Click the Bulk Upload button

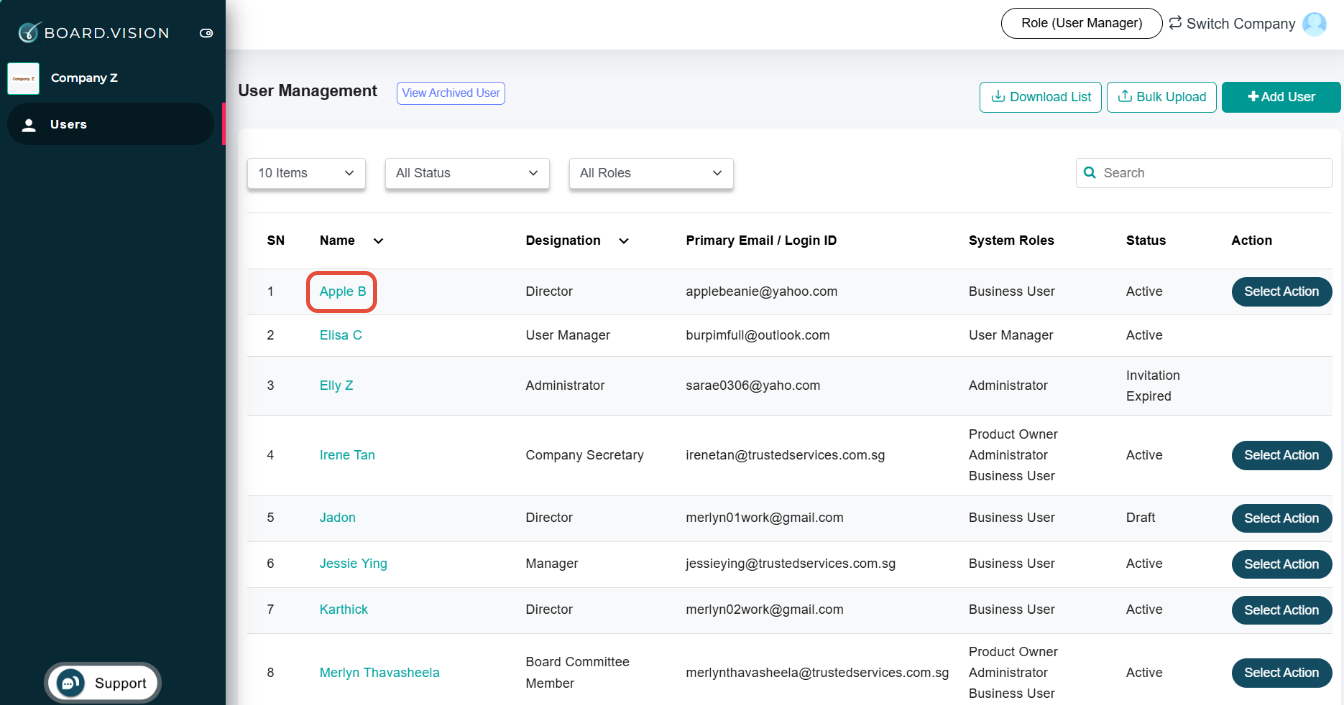pyautogui.click(x=1162, y=97)
